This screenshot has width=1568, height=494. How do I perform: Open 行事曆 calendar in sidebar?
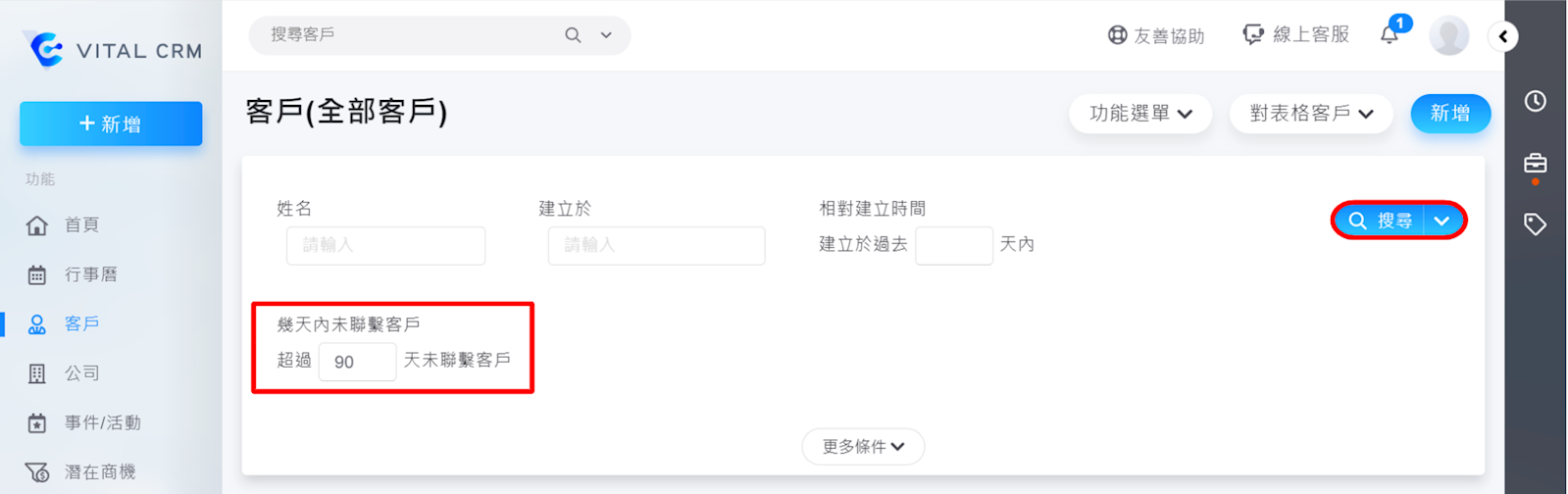[90, 274]
